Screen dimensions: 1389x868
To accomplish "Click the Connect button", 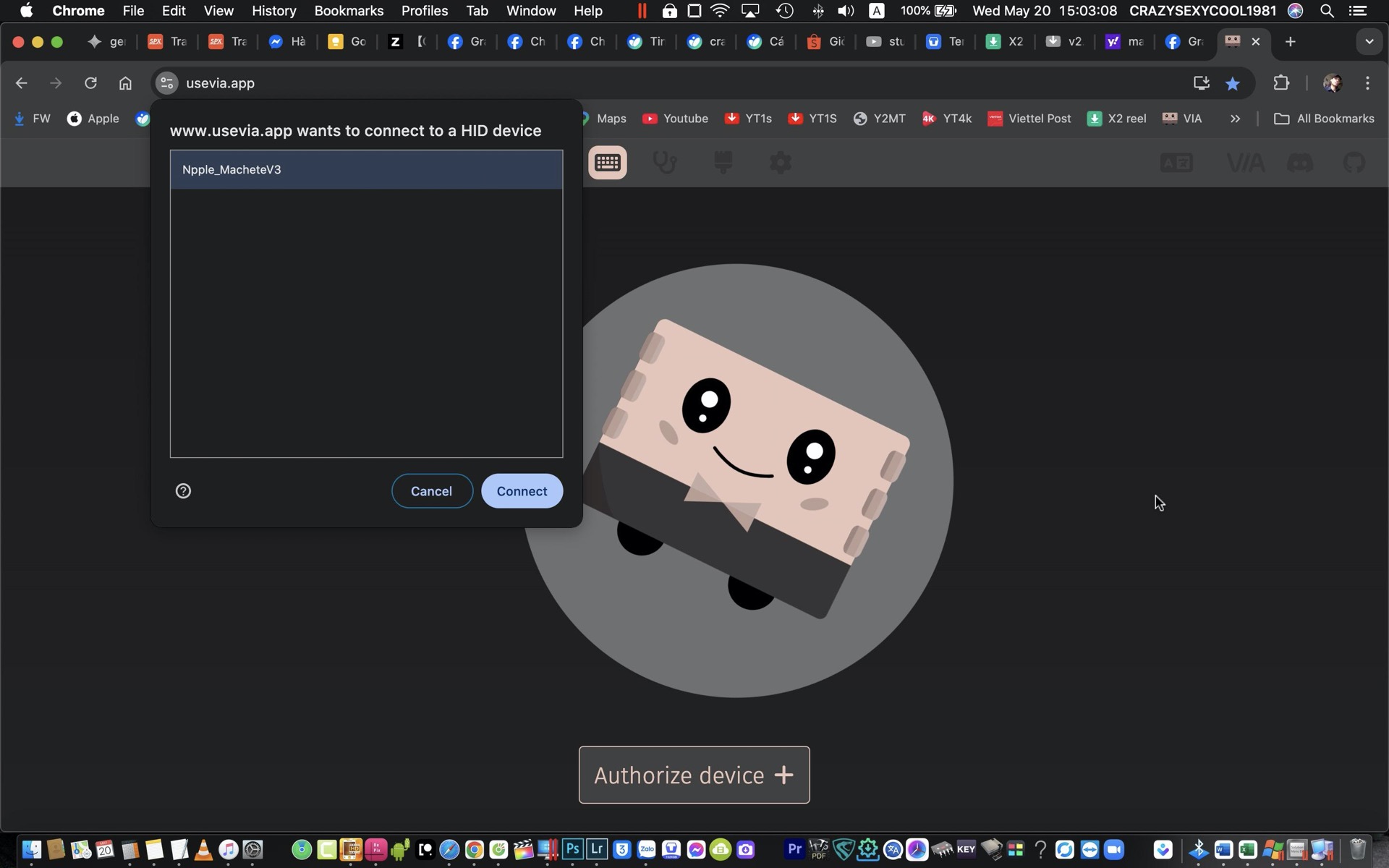I will click(x=522, y=491).
